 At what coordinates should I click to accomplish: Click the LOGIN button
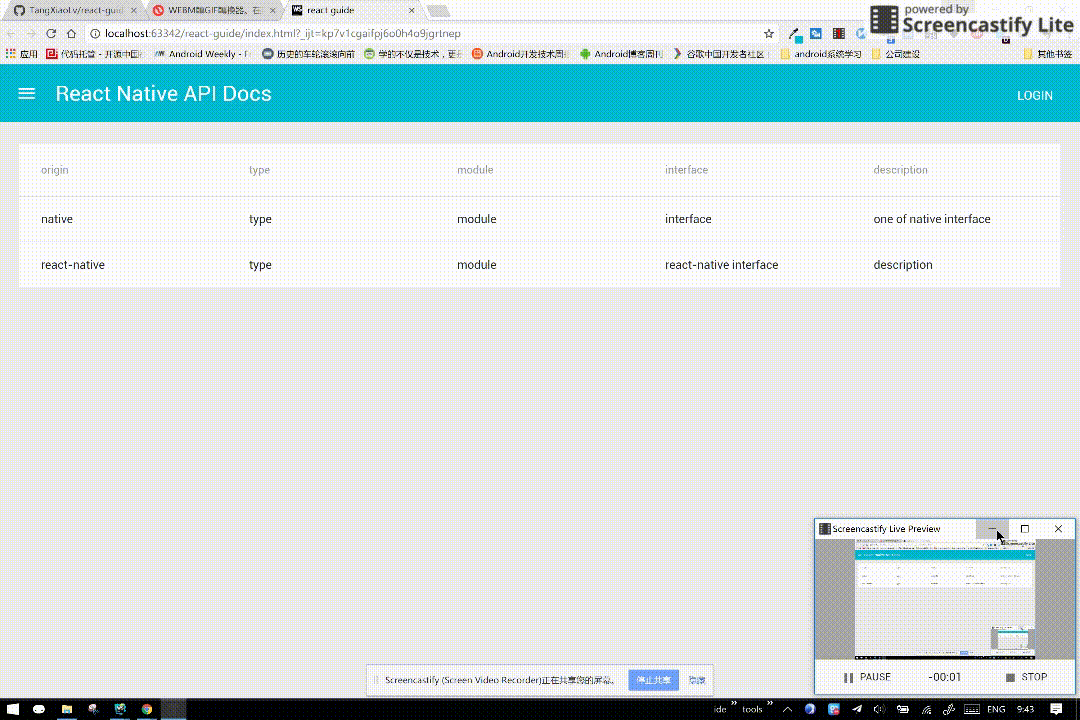point(1035,96)
